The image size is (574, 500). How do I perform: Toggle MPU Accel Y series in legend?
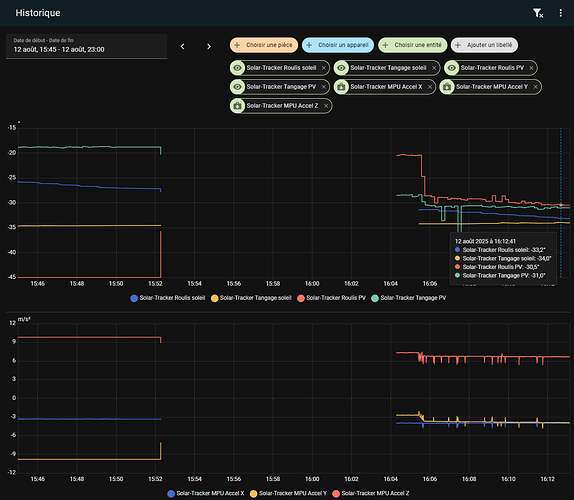[x=288, y=493]
